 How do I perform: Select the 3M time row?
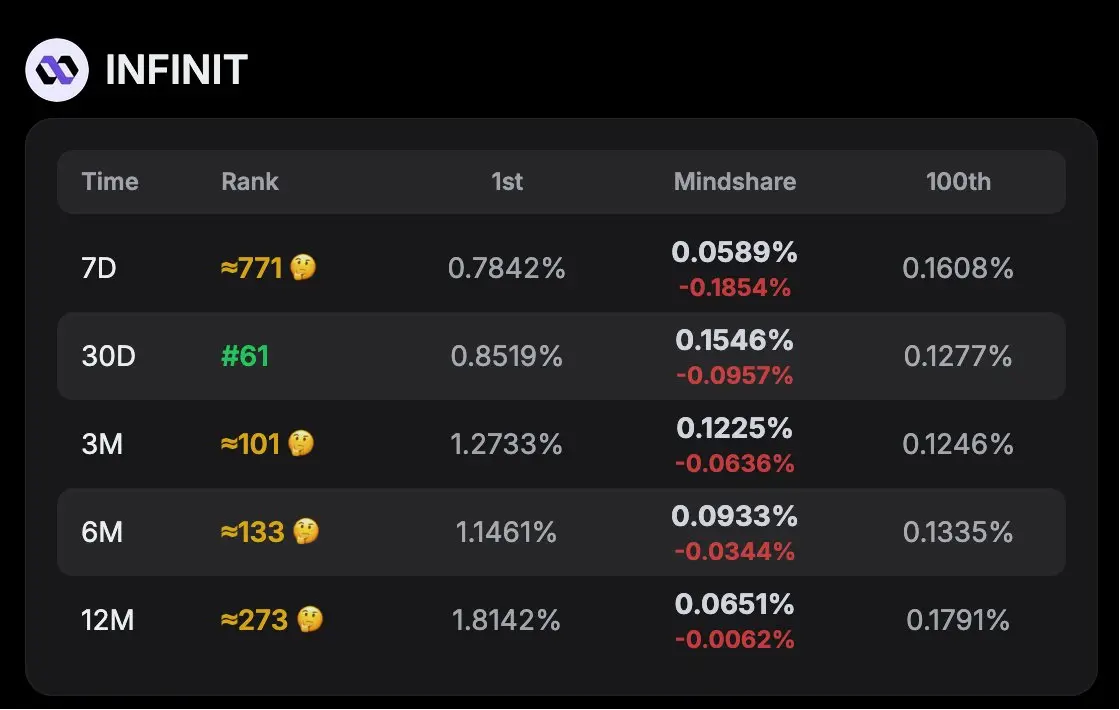coord(561,444)
